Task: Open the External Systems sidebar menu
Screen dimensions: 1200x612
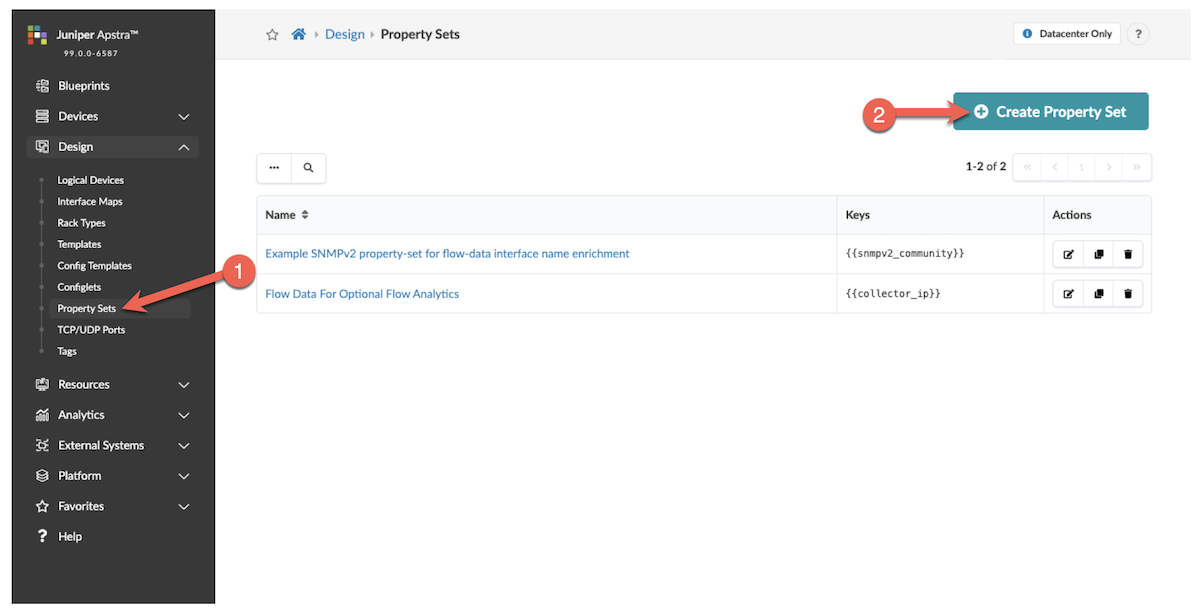Action: coord(112,446)
